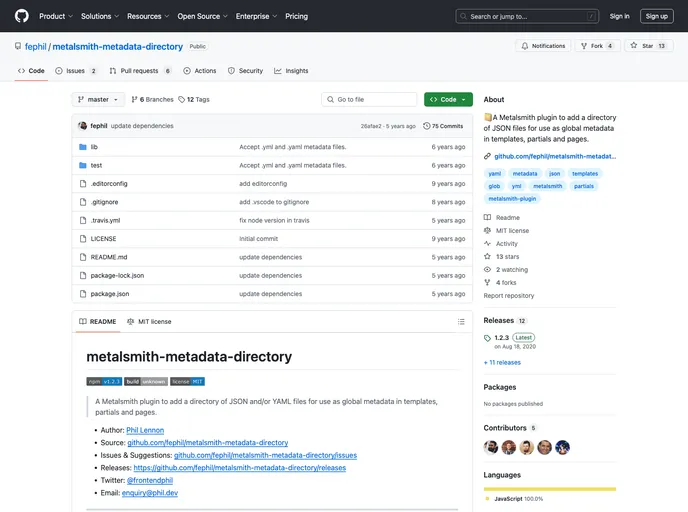This screenshot has width=688, height=512.
Task: Open metalsmith-metadata-directory repository link
Action: click(118, 47)
